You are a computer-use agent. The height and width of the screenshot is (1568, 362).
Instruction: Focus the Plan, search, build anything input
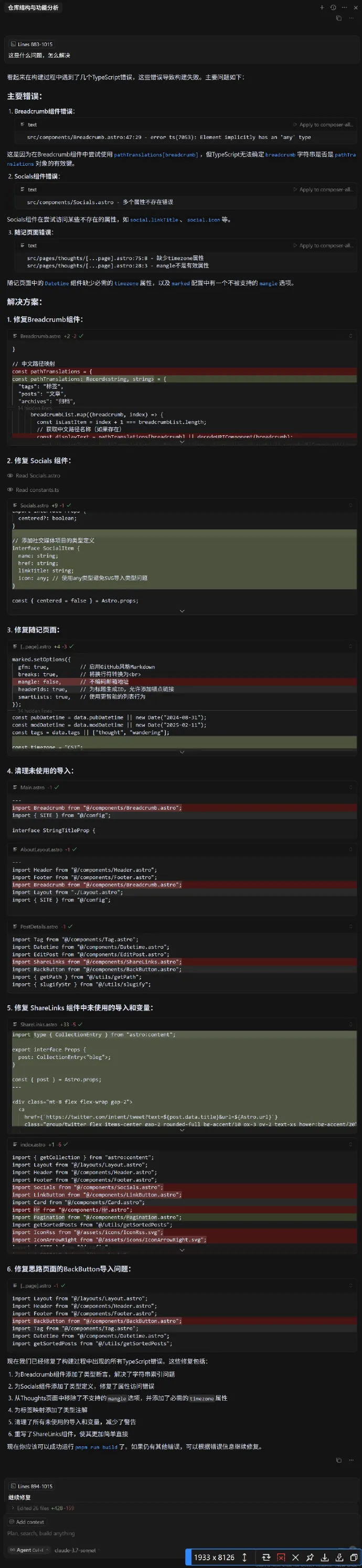41,1533
